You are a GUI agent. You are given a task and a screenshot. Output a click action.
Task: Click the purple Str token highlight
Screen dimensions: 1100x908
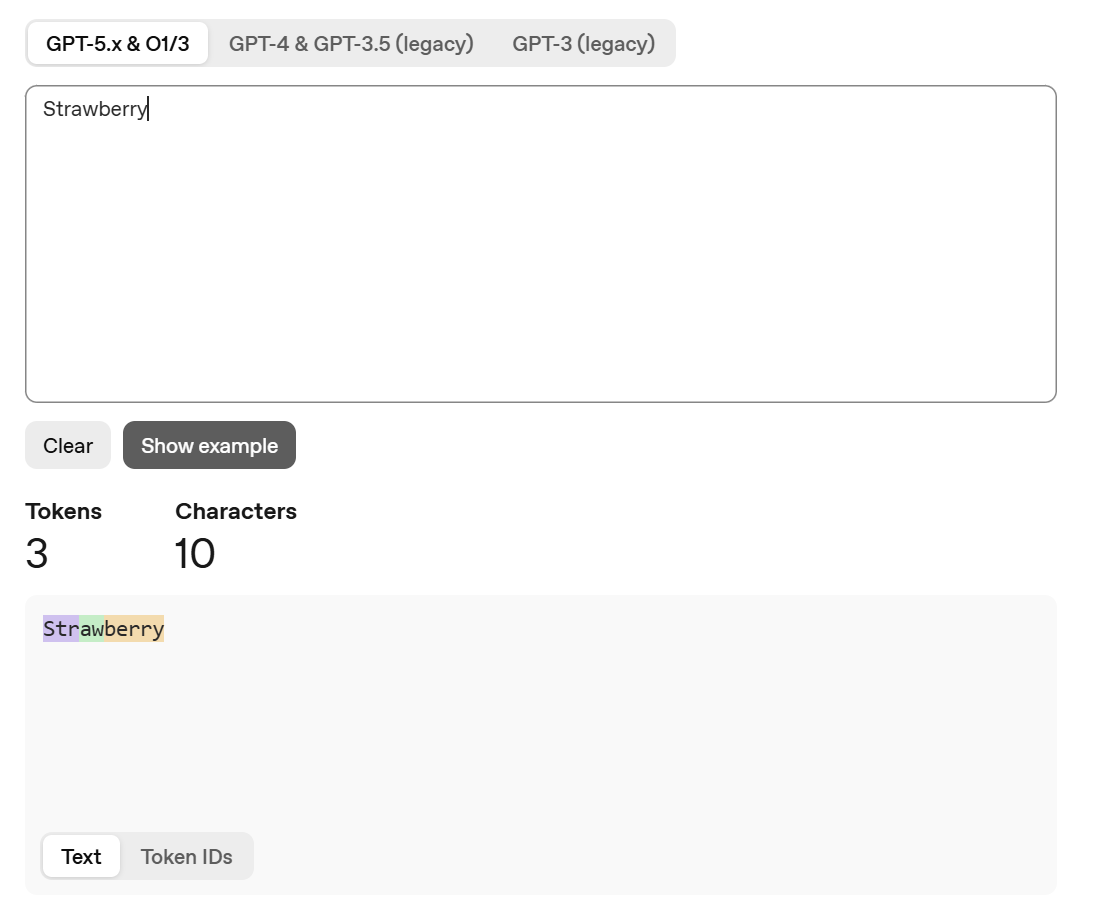point(61,628)
